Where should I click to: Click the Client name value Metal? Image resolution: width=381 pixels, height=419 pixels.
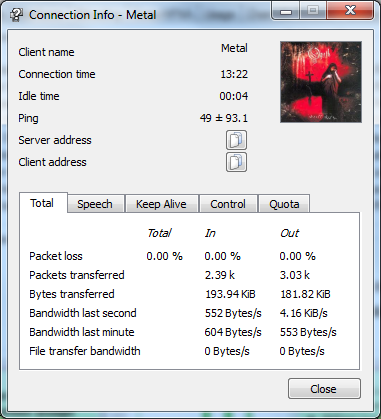click(x=234, y=48)
